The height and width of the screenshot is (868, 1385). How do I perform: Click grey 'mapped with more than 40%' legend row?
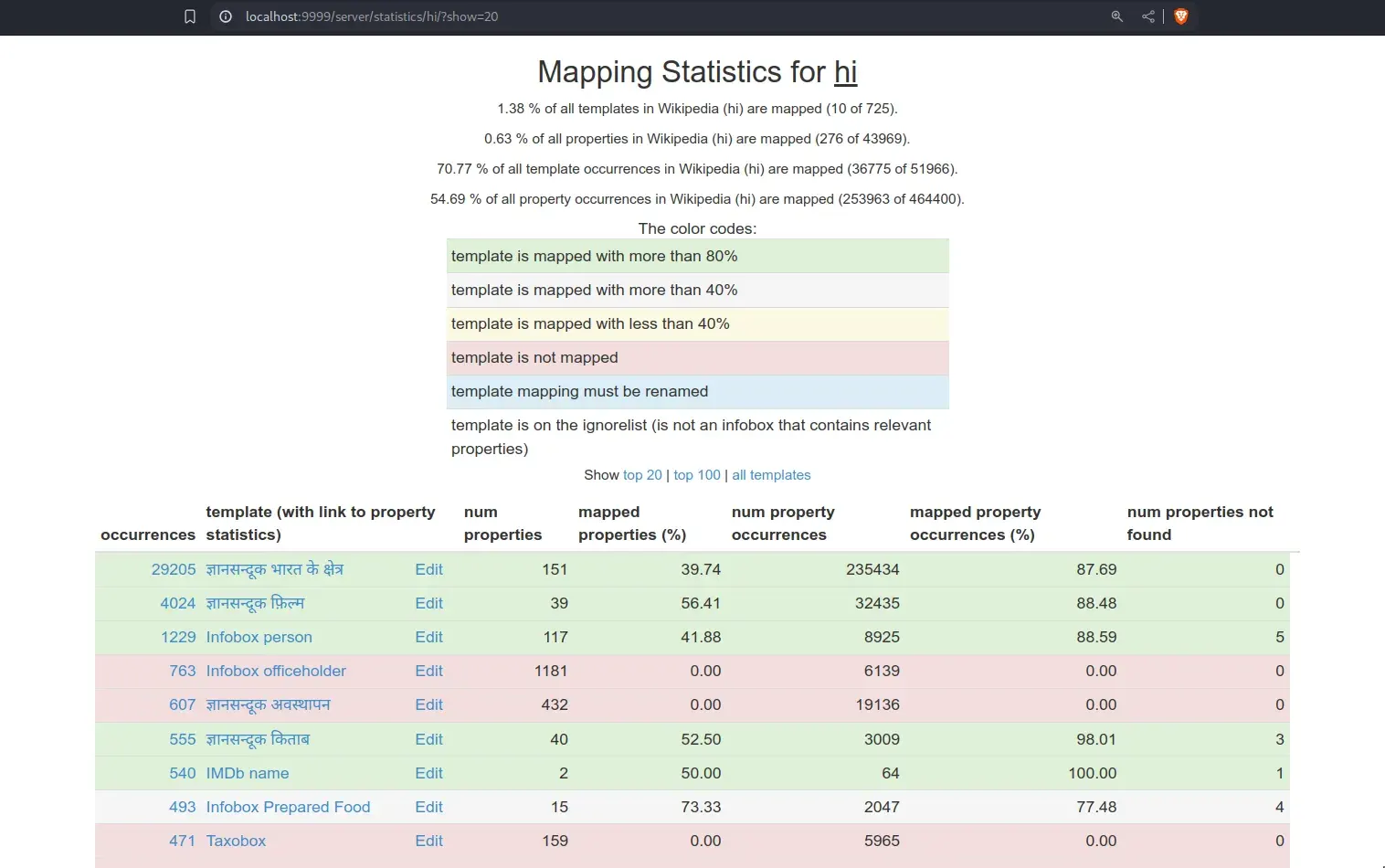coord(698,290)
